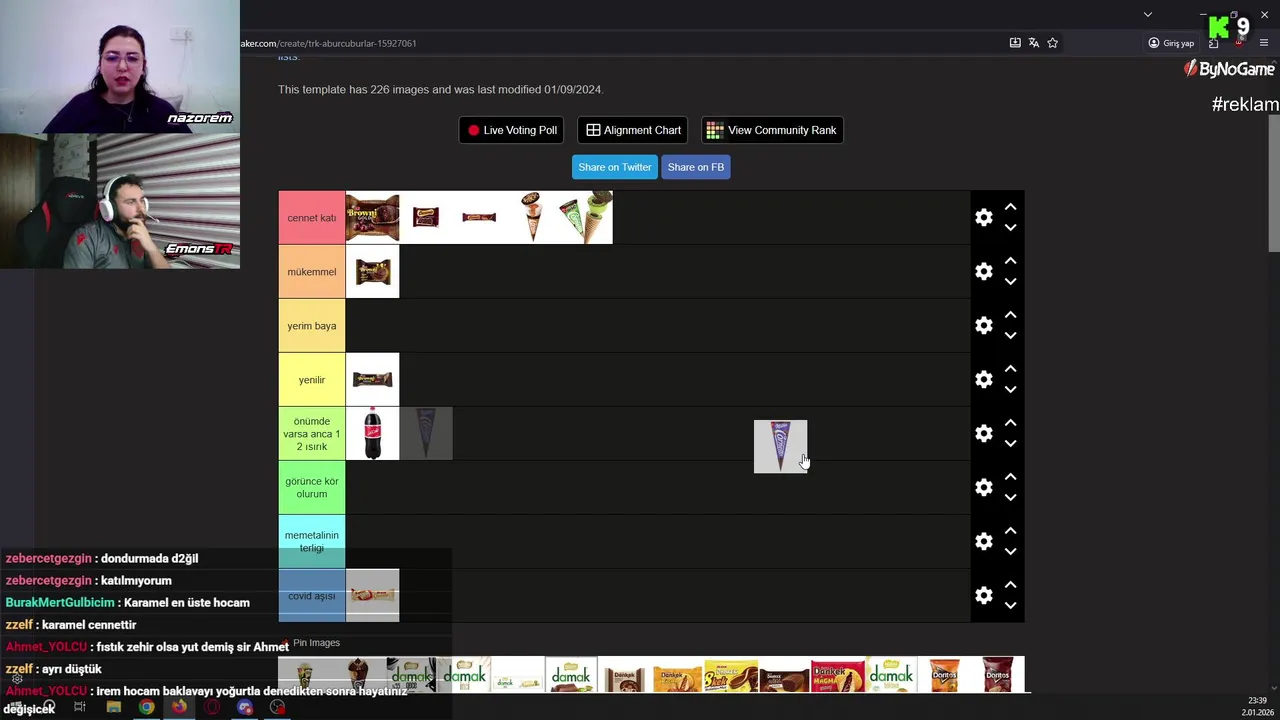The image size is (1280, 720).
Task: Click the browser address bar URL
Action: point(328,43)
